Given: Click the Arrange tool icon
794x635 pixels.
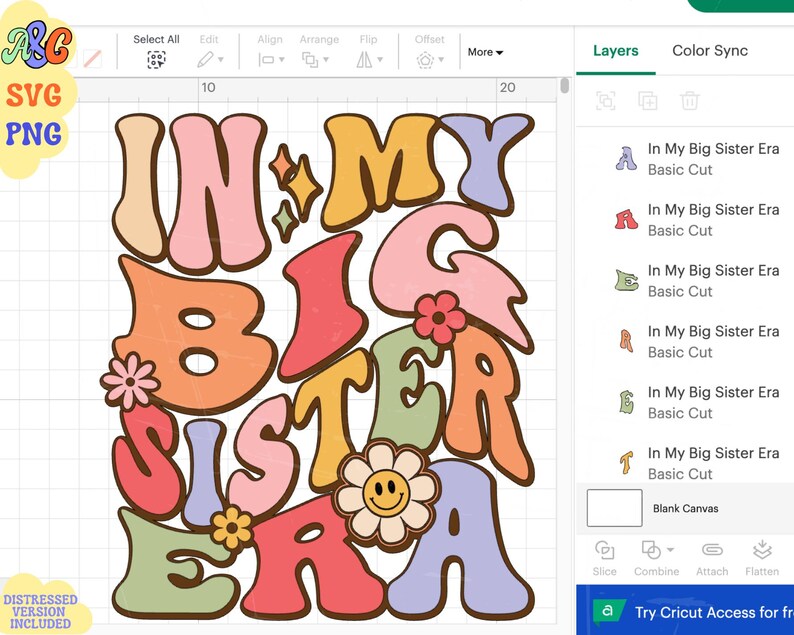Looking at the screenshot, I should [x=310, y=60].
